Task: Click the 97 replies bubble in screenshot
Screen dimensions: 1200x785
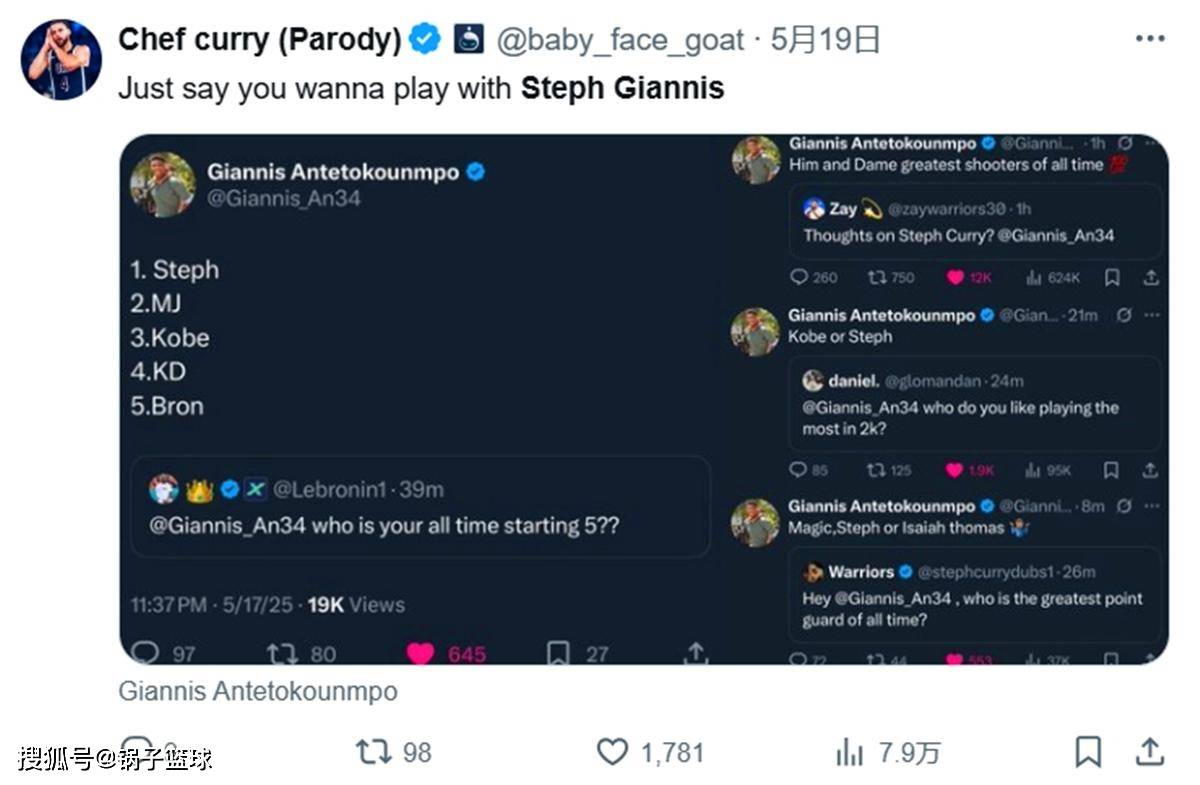Action: 164,654
